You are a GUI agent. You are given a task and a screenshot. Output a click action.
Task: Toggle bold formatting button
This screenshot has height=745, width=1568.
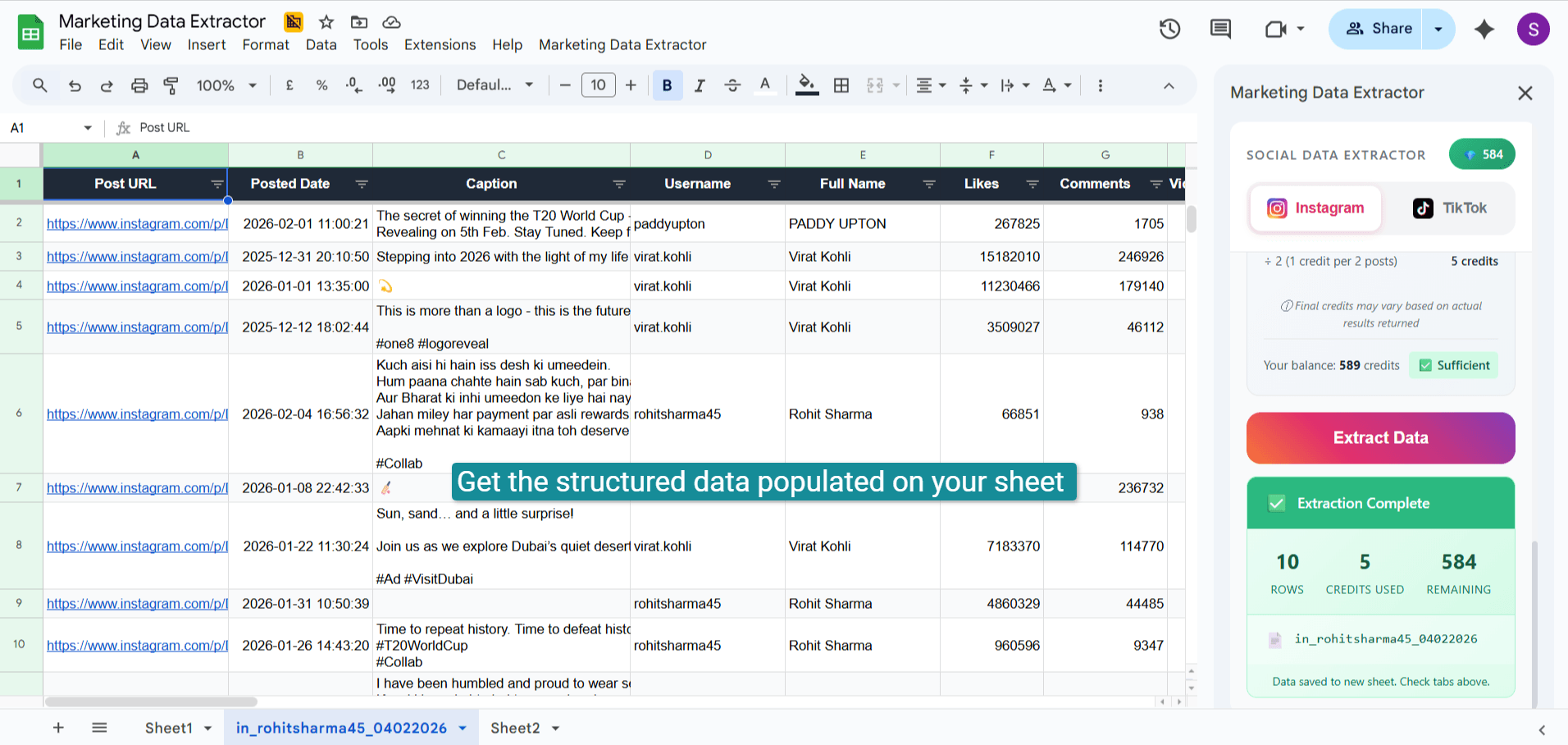pyautogui.click(x=667, y=85)
